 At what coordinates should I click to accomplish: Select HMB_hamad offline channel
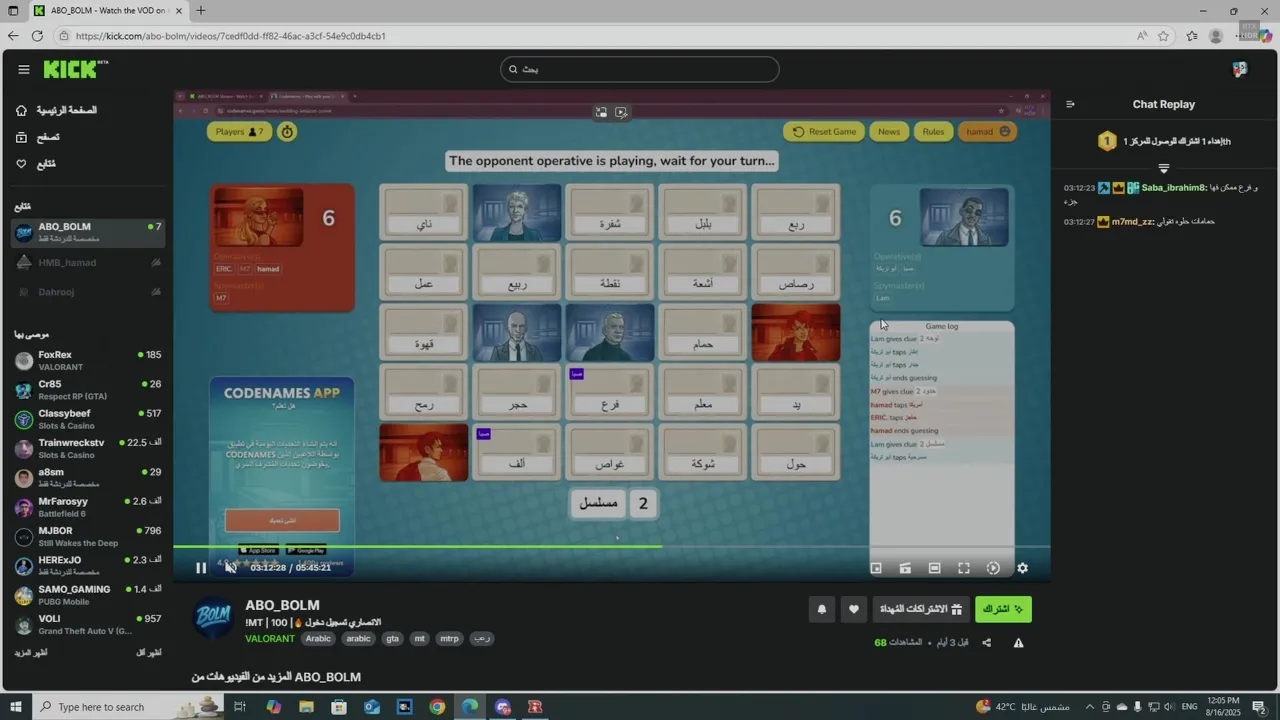click(88, 262)
